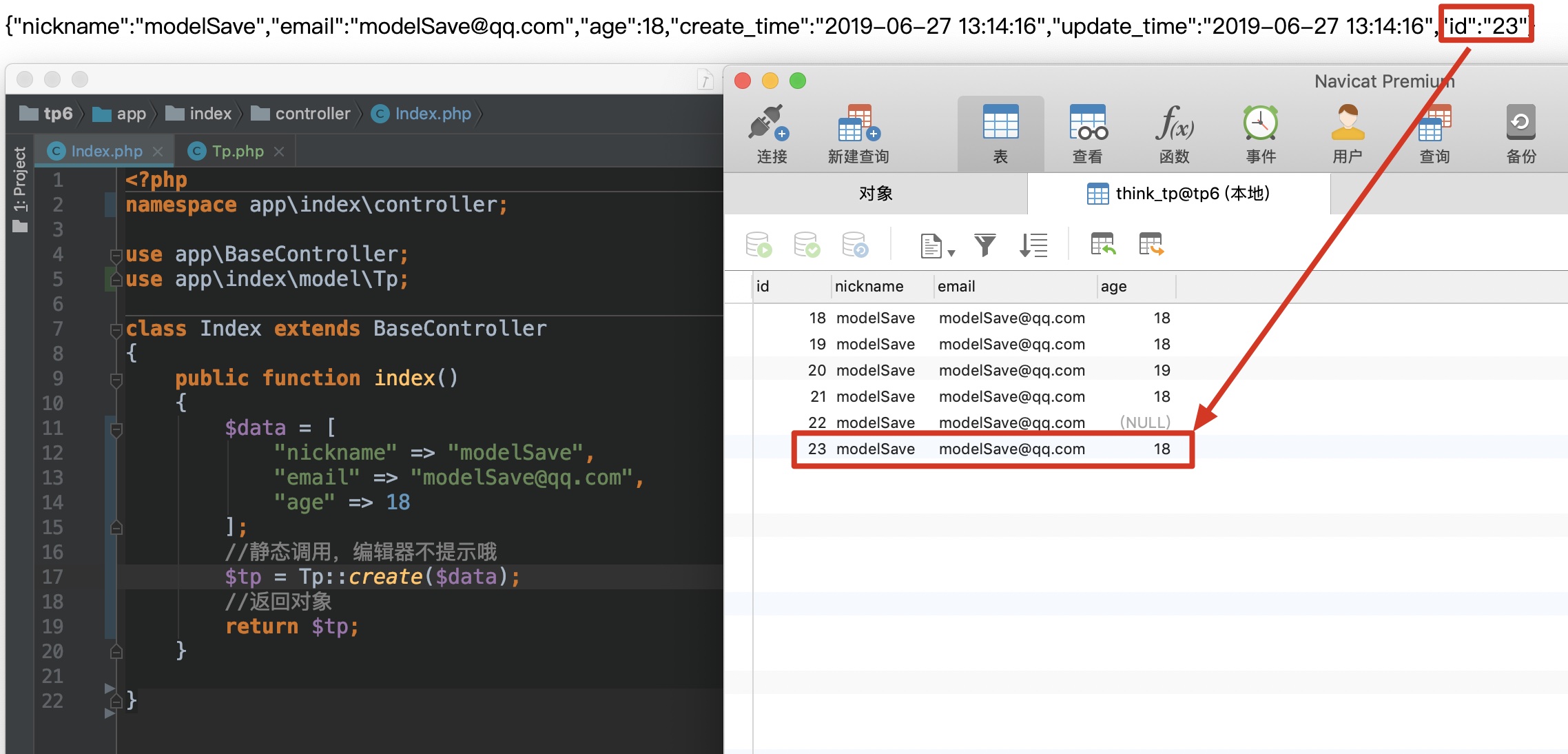1568x754 pixels.
Task: Click the return $tp; code line
Action: coord(292,626)
